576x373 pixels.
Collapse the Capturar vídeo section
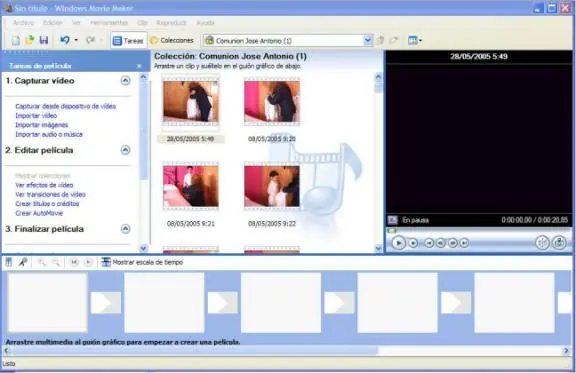point(126,80)
